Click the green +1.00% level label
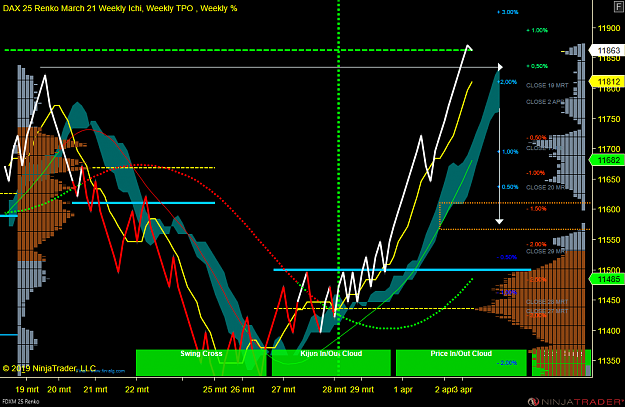625x407 pixels. tap(537, 30)
